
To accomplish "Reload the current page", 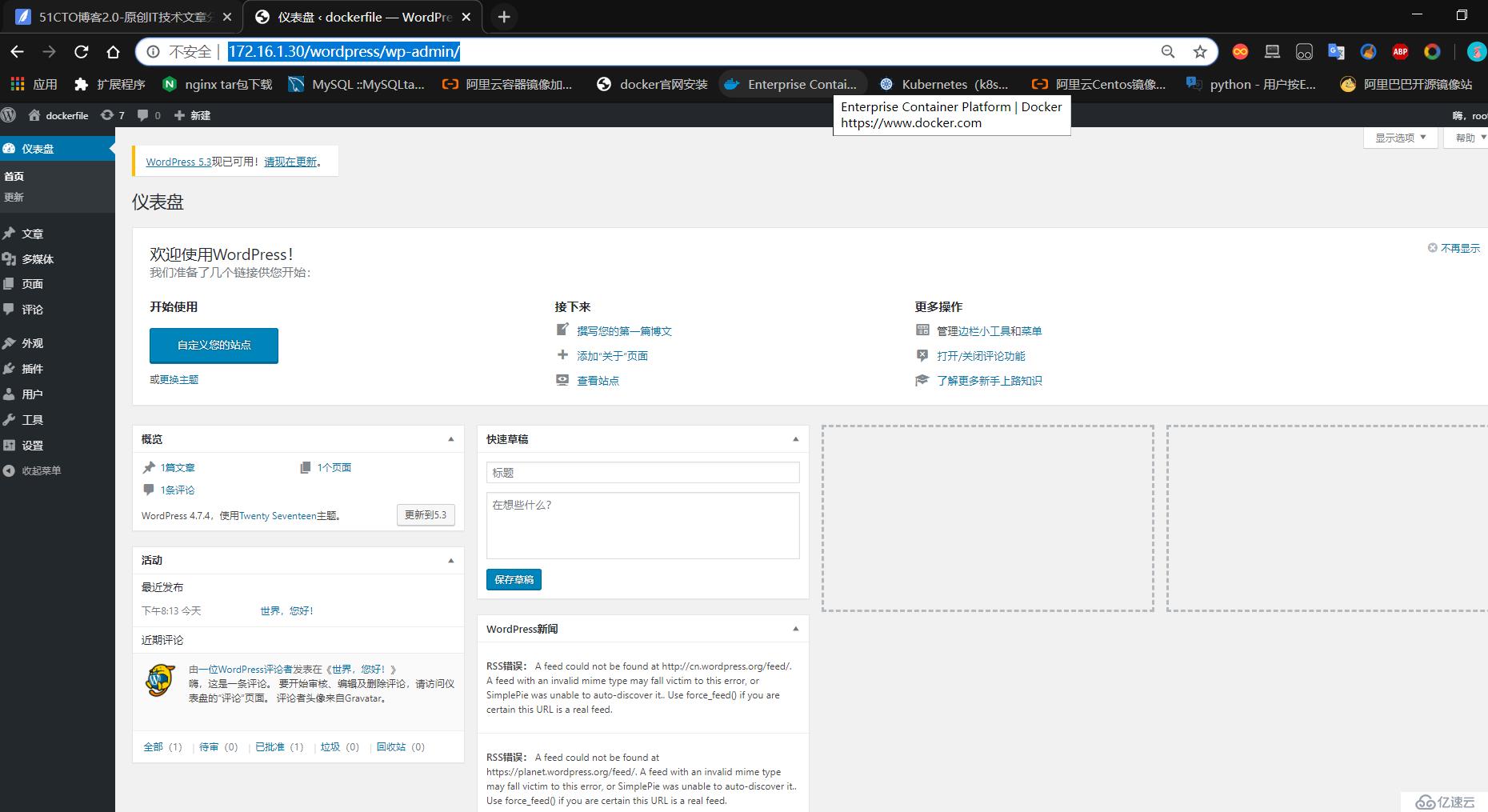I will coord(81,52).
